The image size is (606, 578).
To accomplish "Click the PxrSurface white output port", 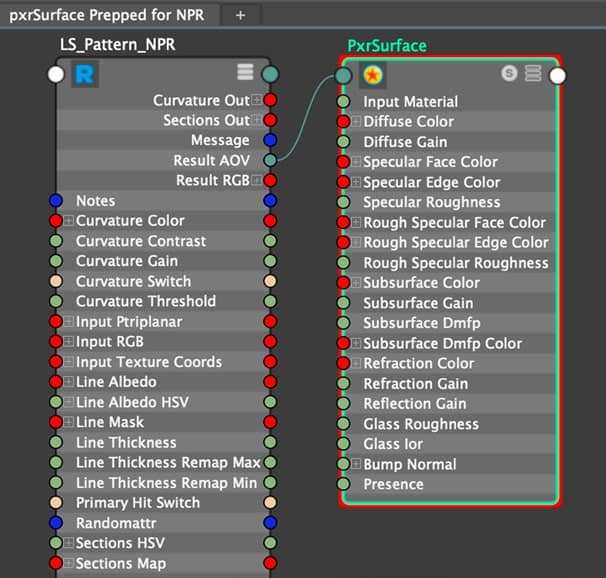I will 557,76.
